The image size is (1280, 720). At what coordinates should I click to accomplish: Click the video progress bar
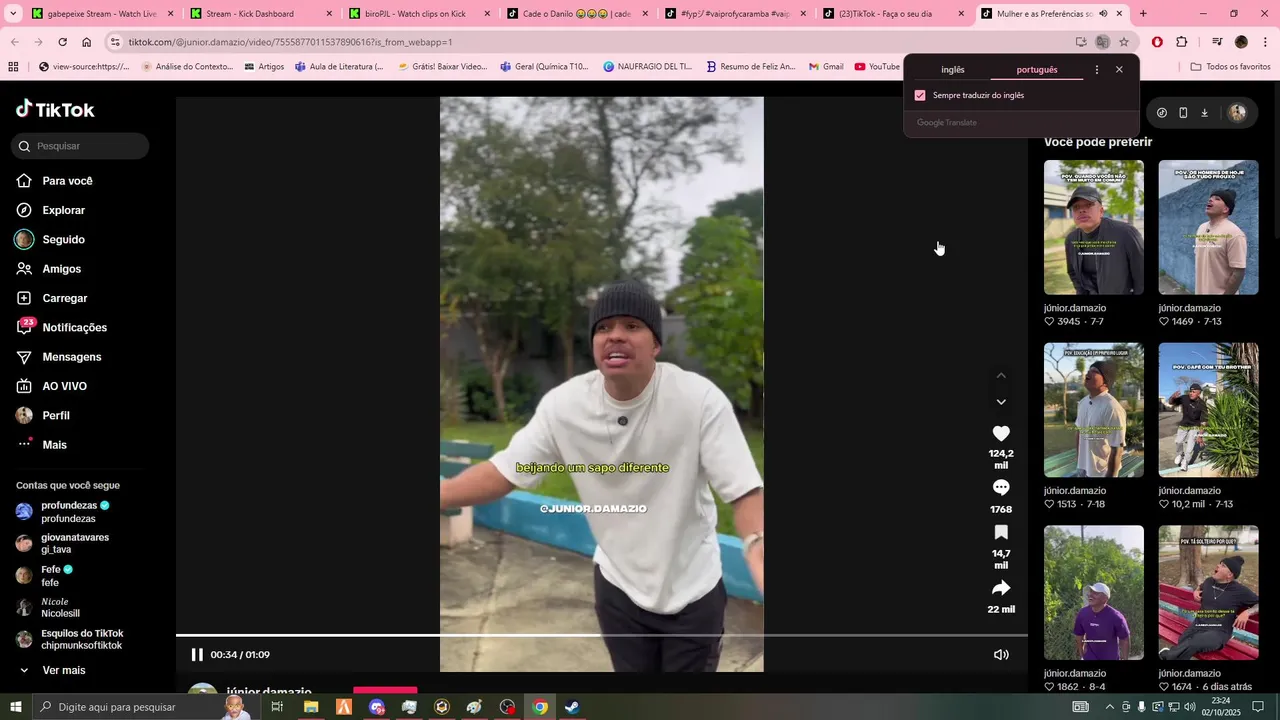(x=602, y=635)
